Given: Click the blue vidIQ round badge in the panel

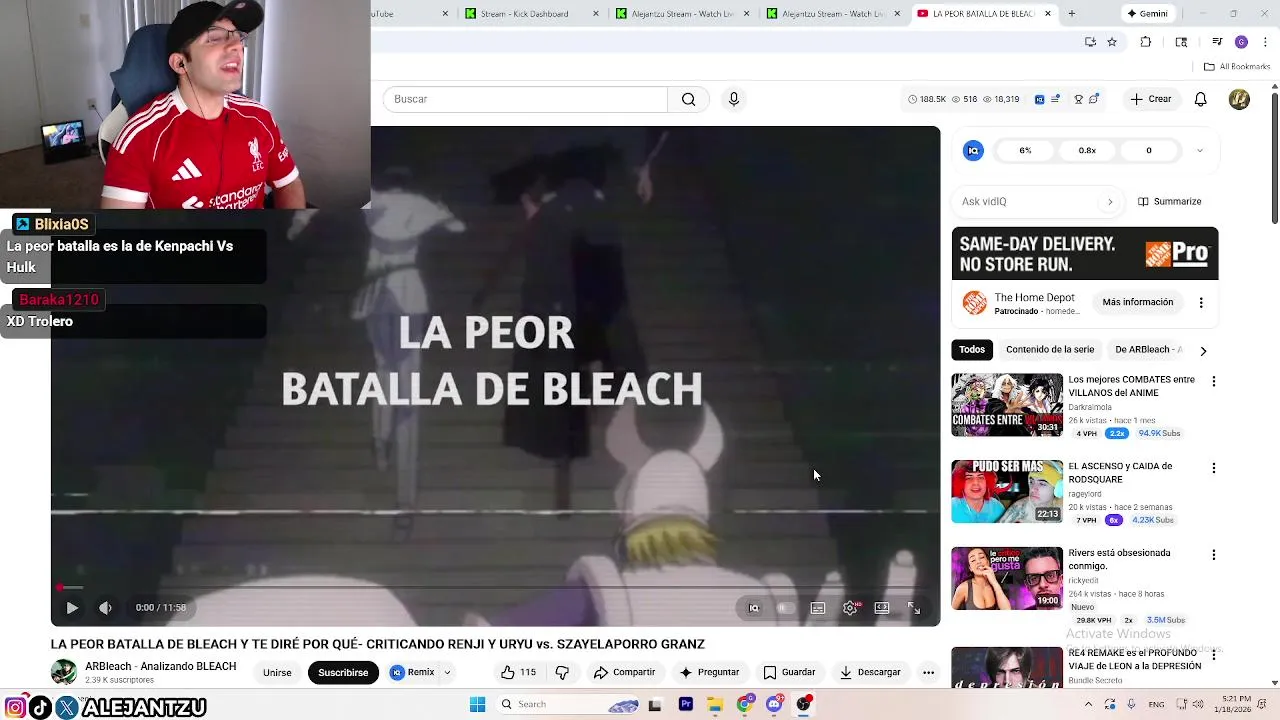Looking at the screenshot, I should (973, 150).
